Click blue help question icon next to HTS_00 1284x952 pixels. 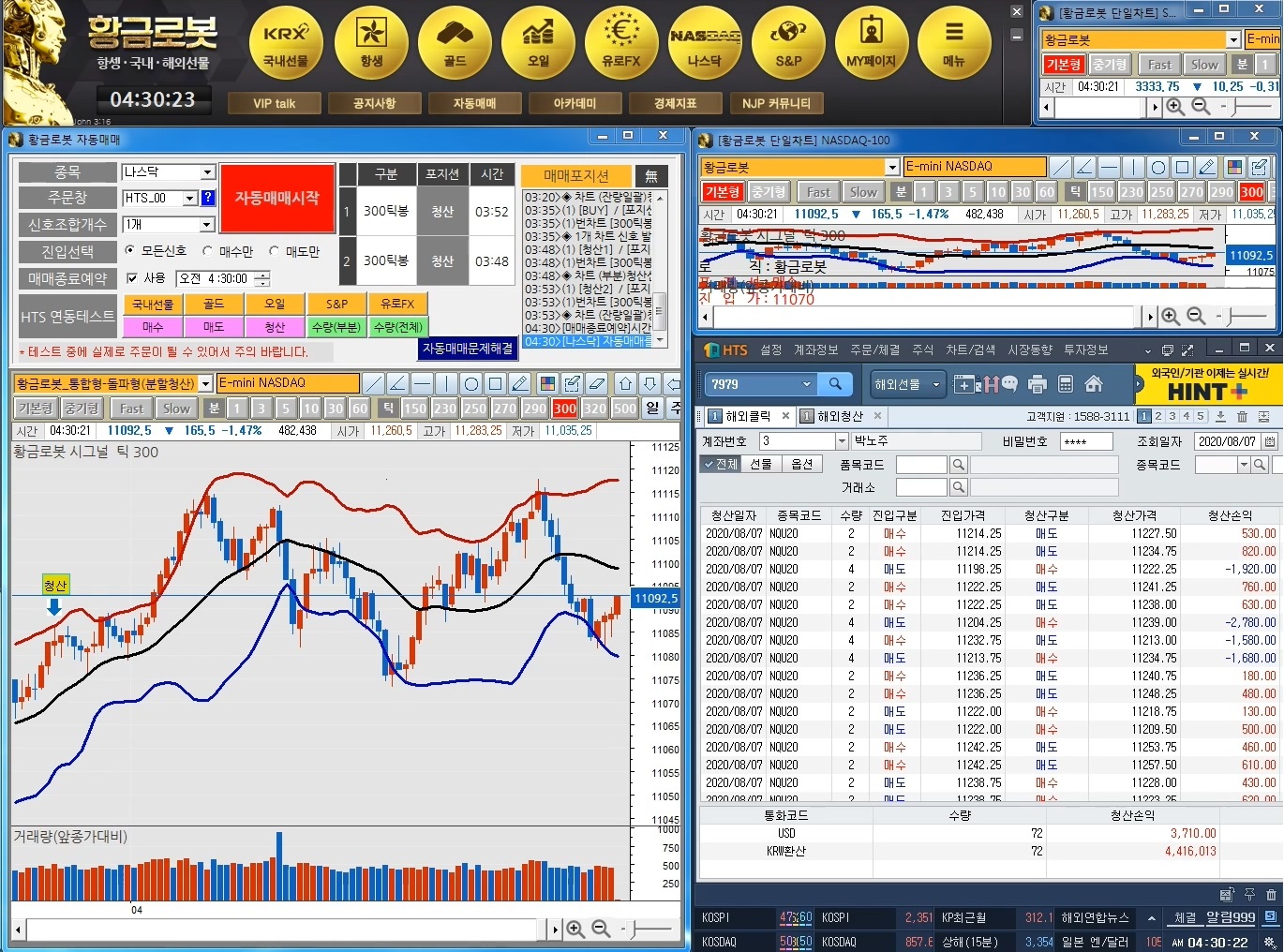208,198
